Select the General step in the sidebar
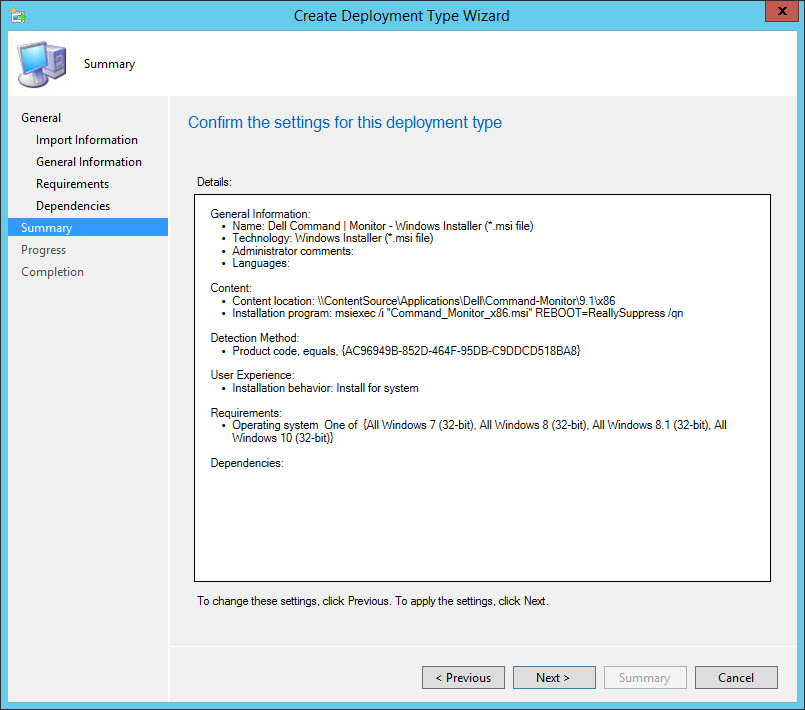This screenshot has width=805, height=710. point(41,118)
